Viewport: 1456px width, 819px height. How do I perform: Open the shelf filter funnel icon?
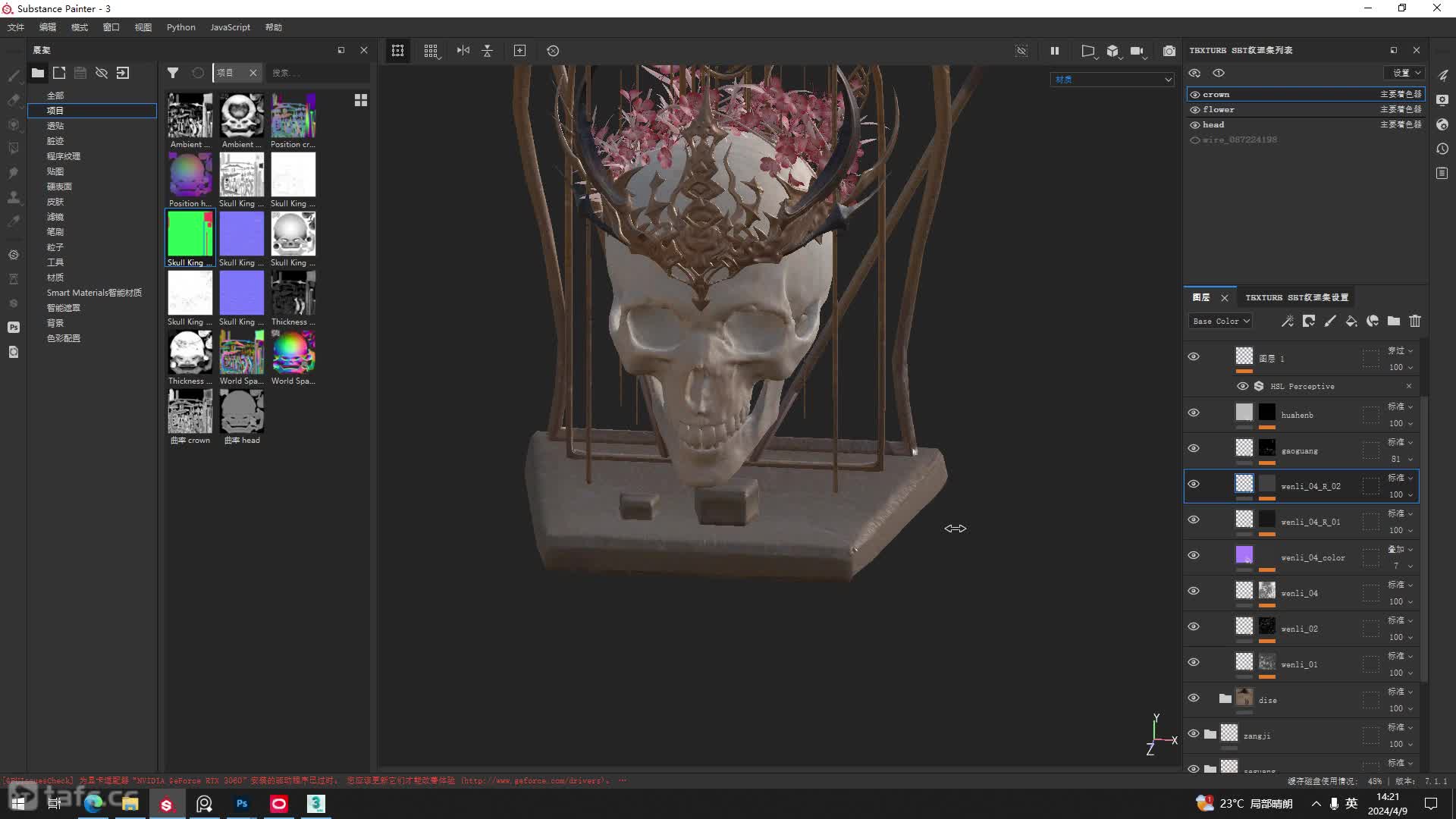173,73
